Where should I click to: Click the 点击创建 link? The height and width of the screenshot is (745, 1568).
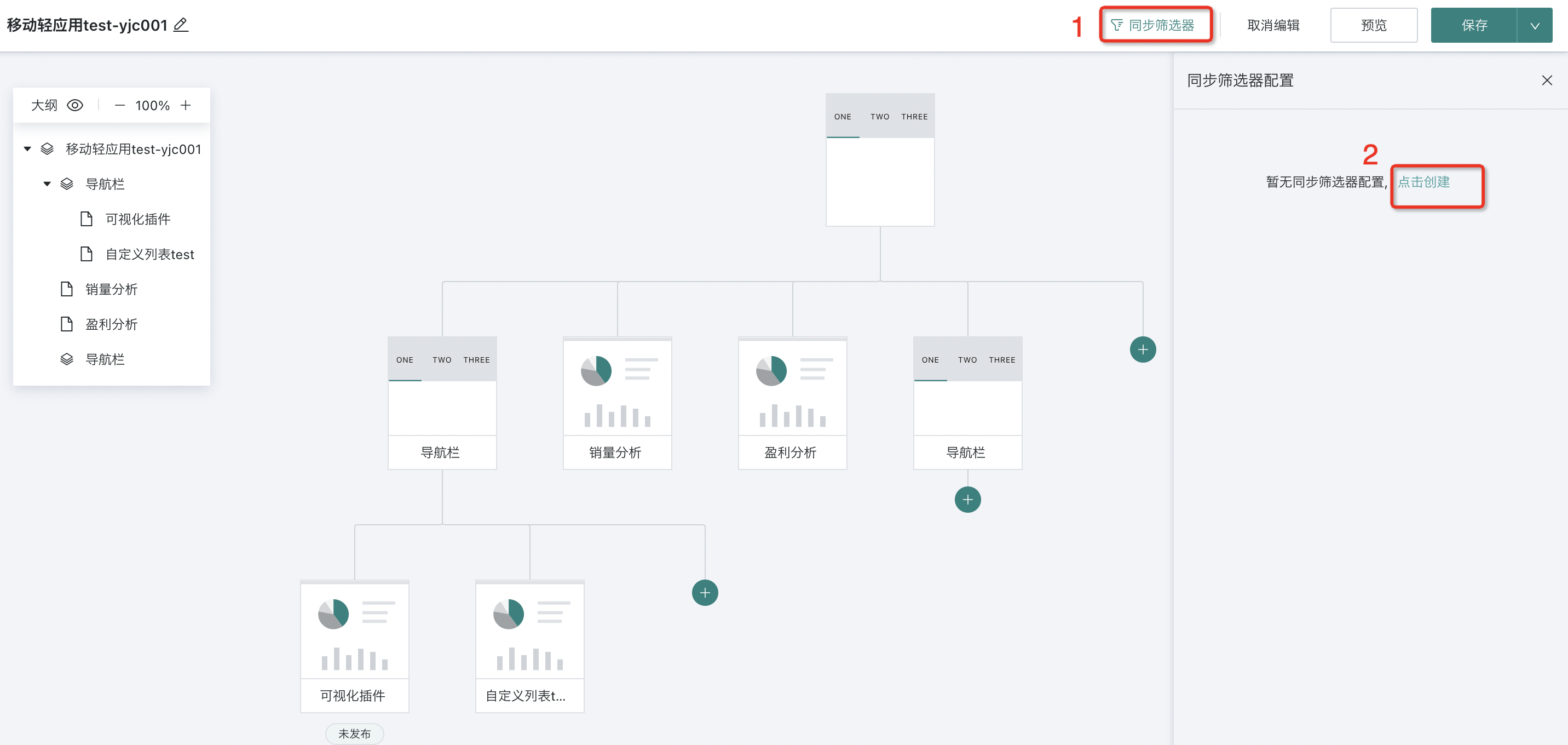(1424, 181)
